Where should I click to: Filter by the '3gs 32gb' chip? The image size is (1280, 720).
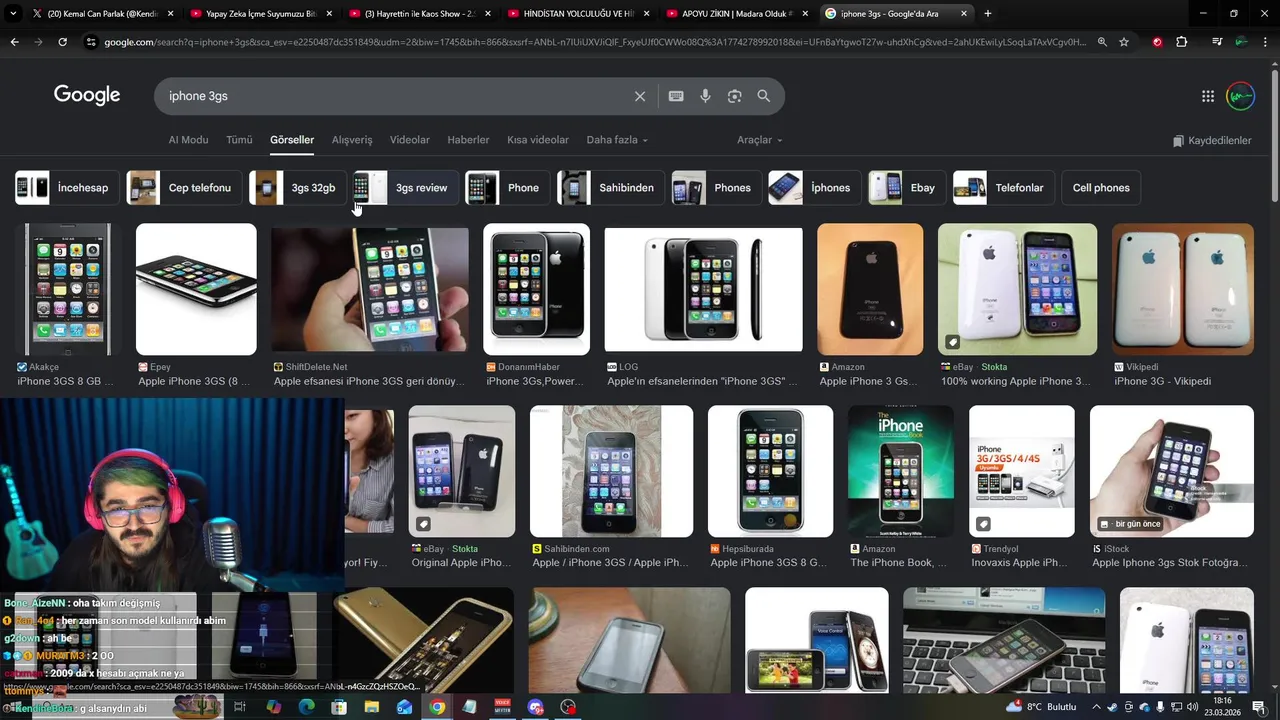(x=298, y=188)
